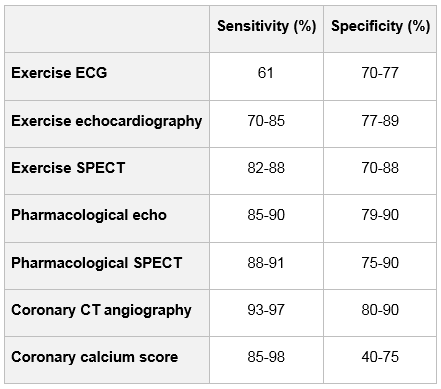Click the Exercise ECG specificity value 70-77

click(x=380, y=73)
